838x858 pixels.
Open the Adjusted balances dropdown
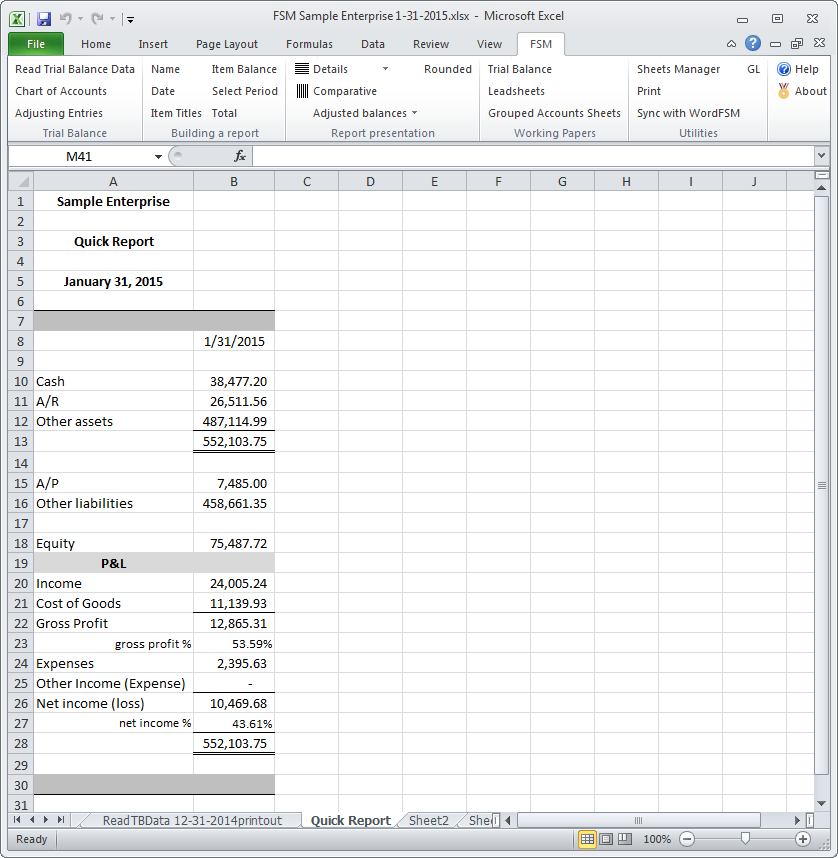(x=415, y=113)
